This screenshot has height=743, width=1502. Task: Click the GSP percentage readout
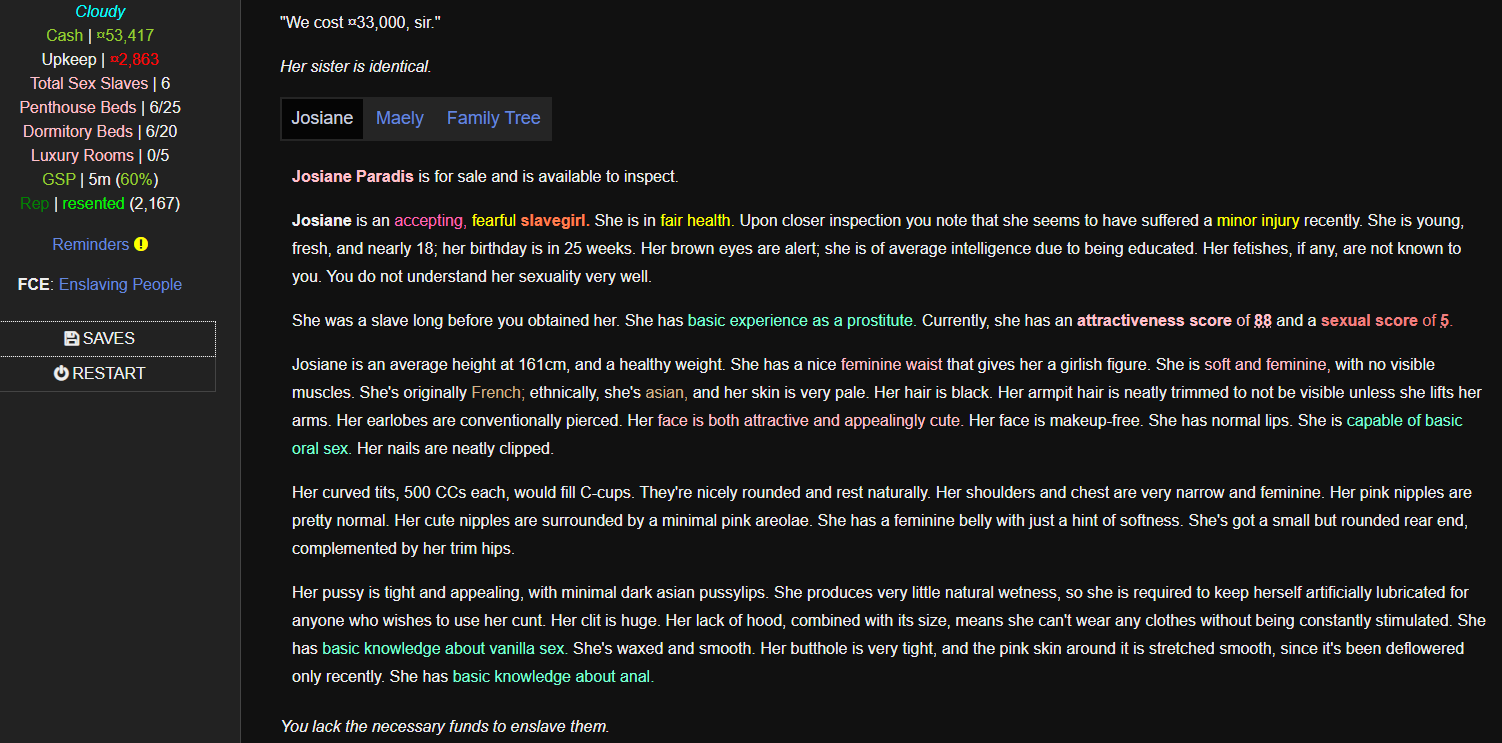(x=137, y=180)
